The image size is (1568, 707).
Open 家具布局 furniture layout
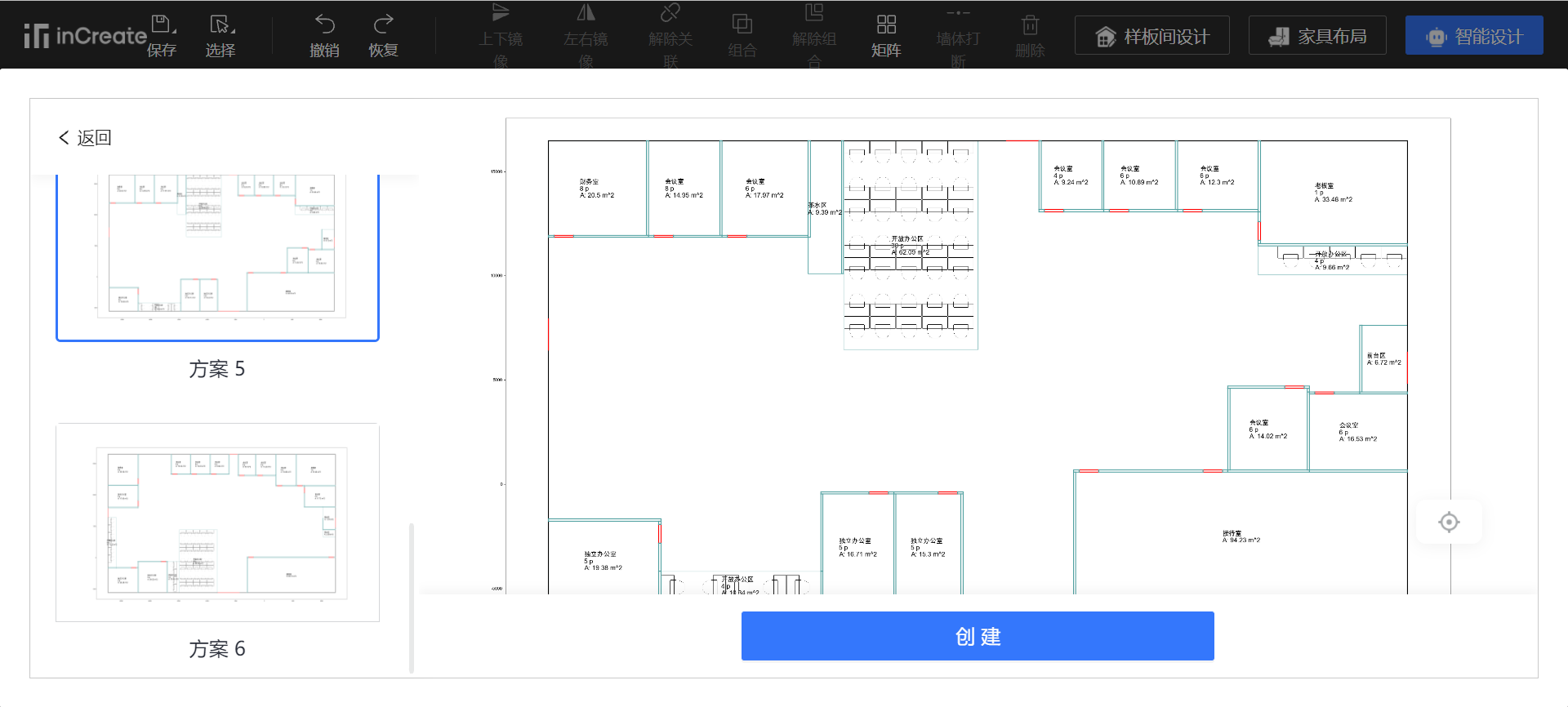[1317, 35]
